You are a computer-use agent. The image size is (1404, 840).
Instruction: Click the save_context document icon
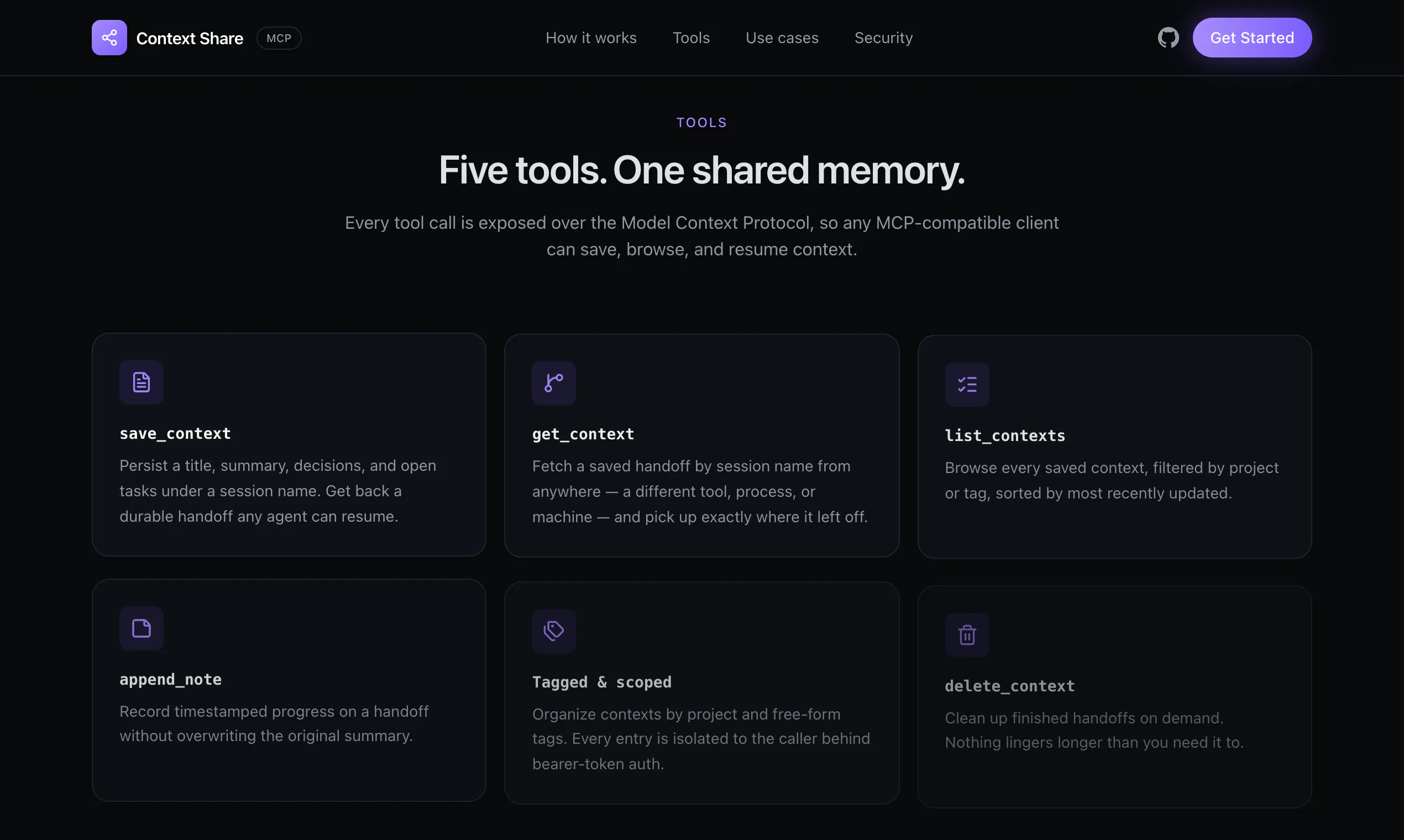click(x=142, y=382)
